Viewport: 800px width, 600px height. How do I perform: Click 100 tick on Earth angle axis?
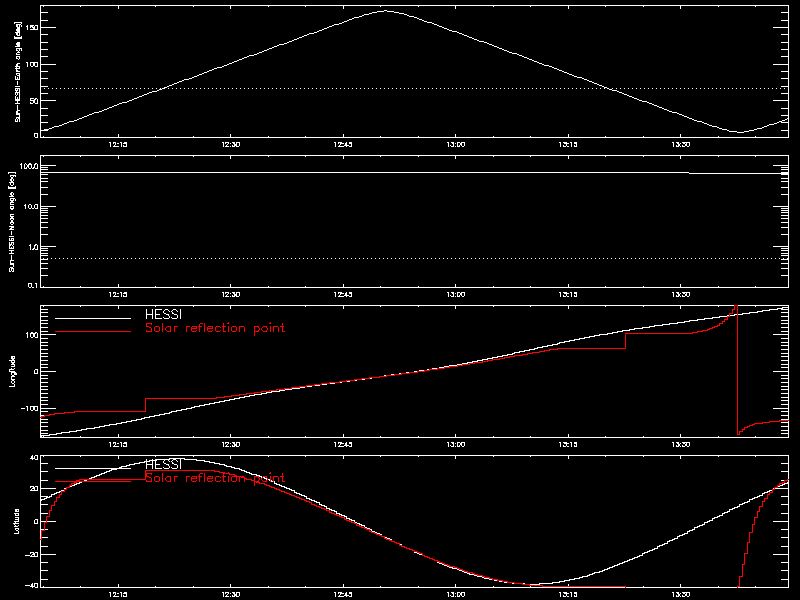click(32, 64)
